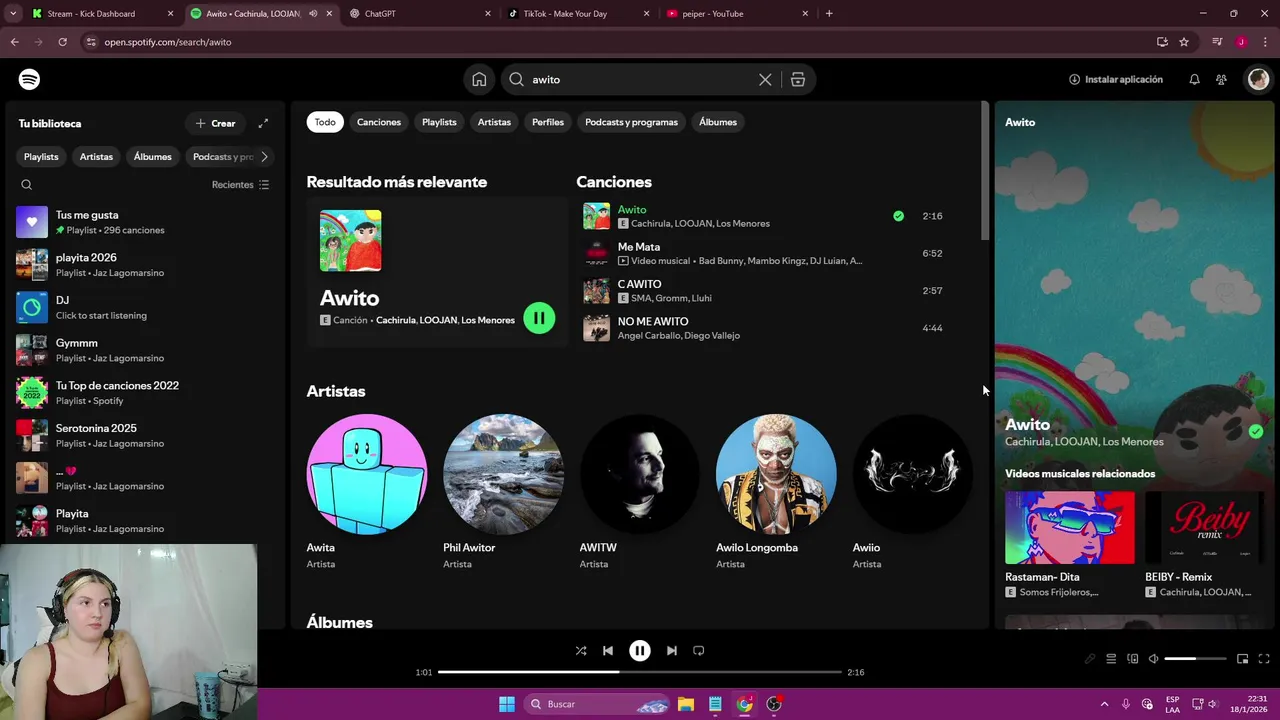Enter full screen with the player-bar icon

tap(1264, 659)
